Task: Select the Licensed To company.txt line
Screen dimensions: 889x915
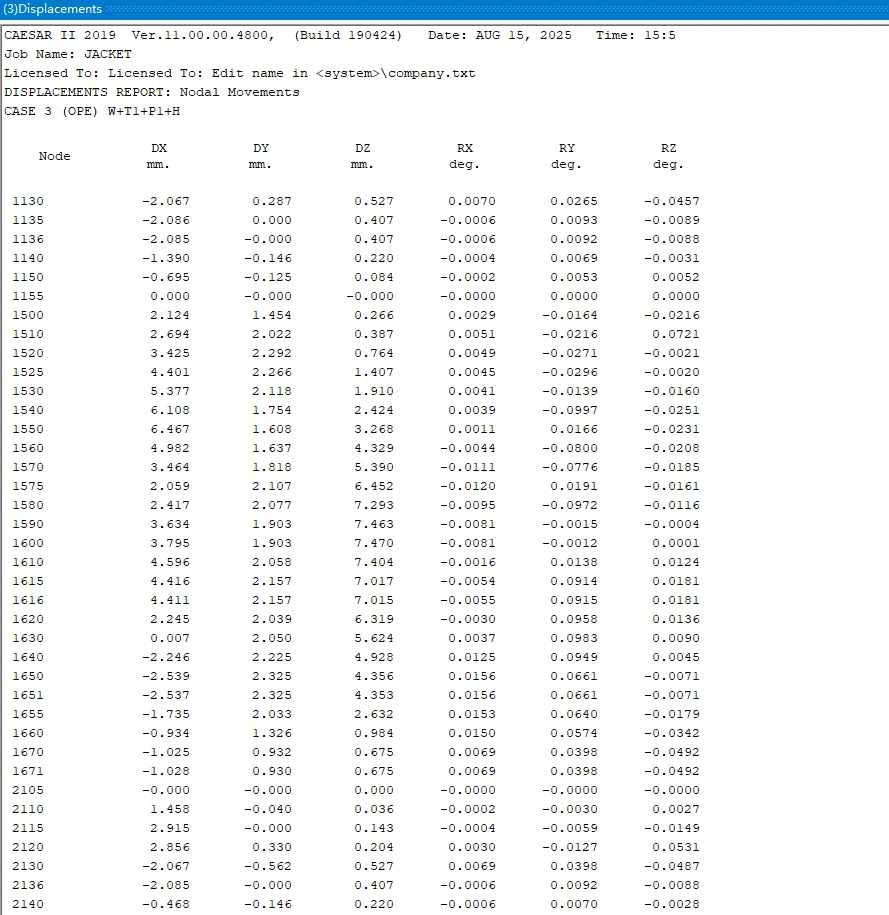Action: [239, 74]
